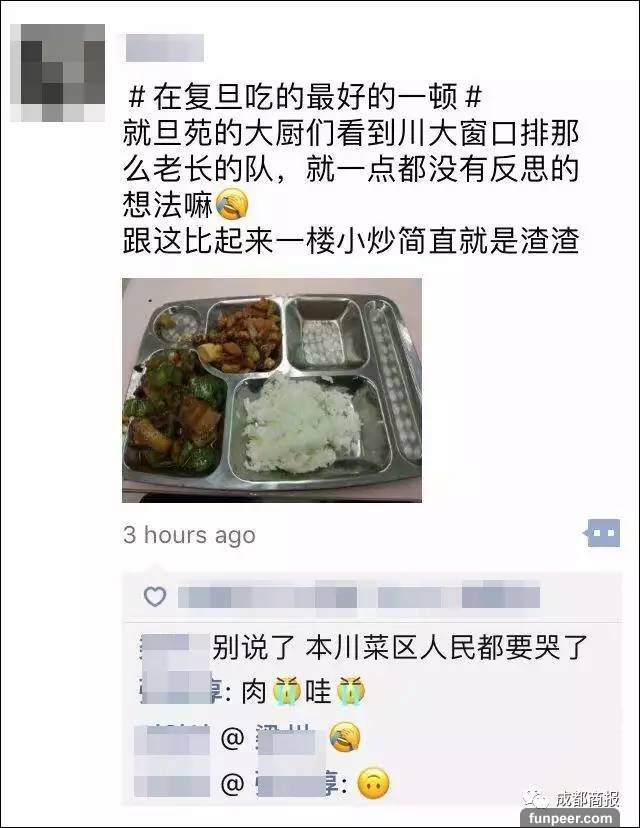This screenshot has width=640, height=828.
Task: Select post text line '跟这比起来一楼小炒简直就是渣渣'
Action: coord(351,240)
